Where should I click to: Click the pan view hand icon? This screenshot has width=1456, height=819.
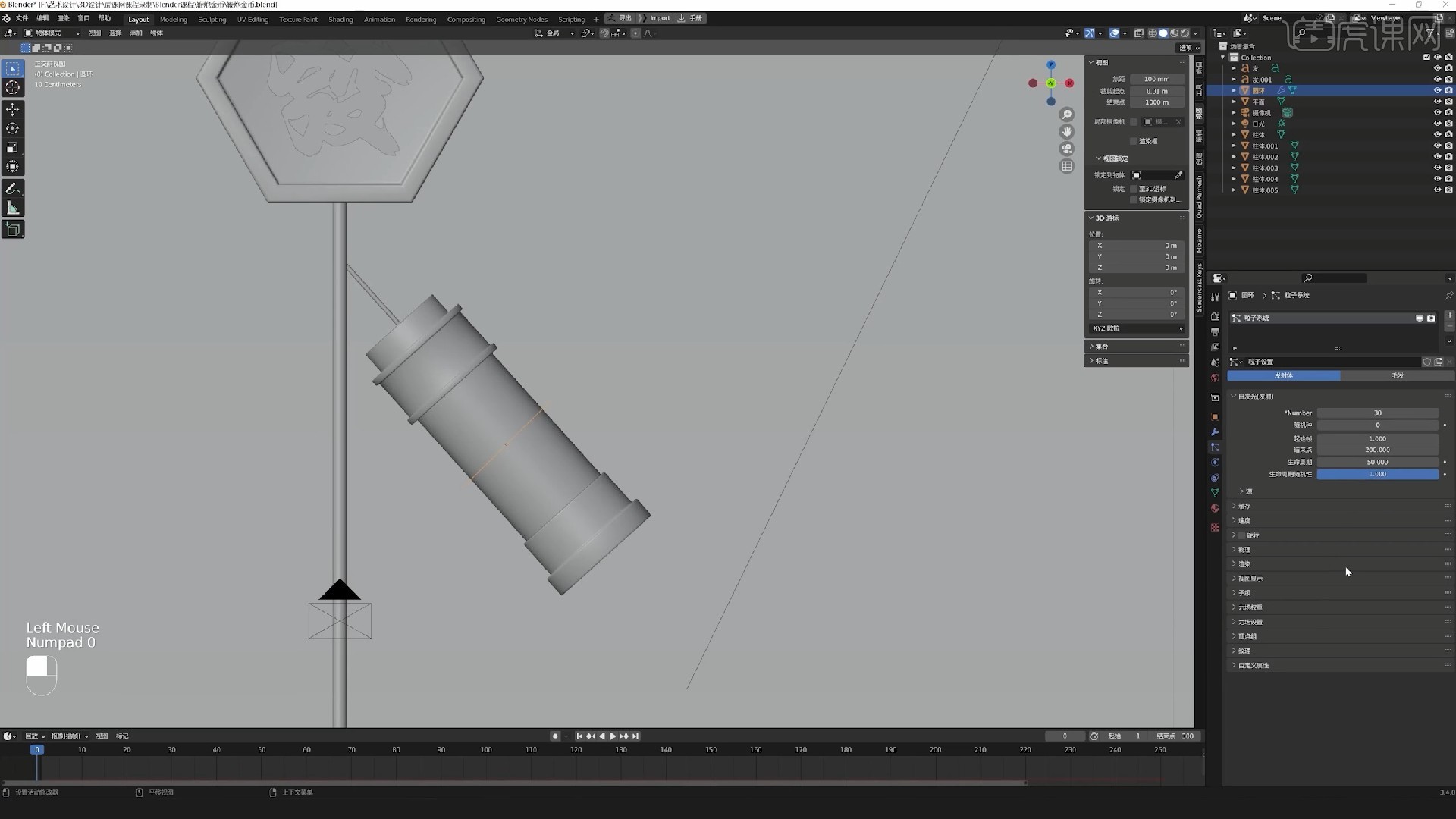coord(1067,132)
